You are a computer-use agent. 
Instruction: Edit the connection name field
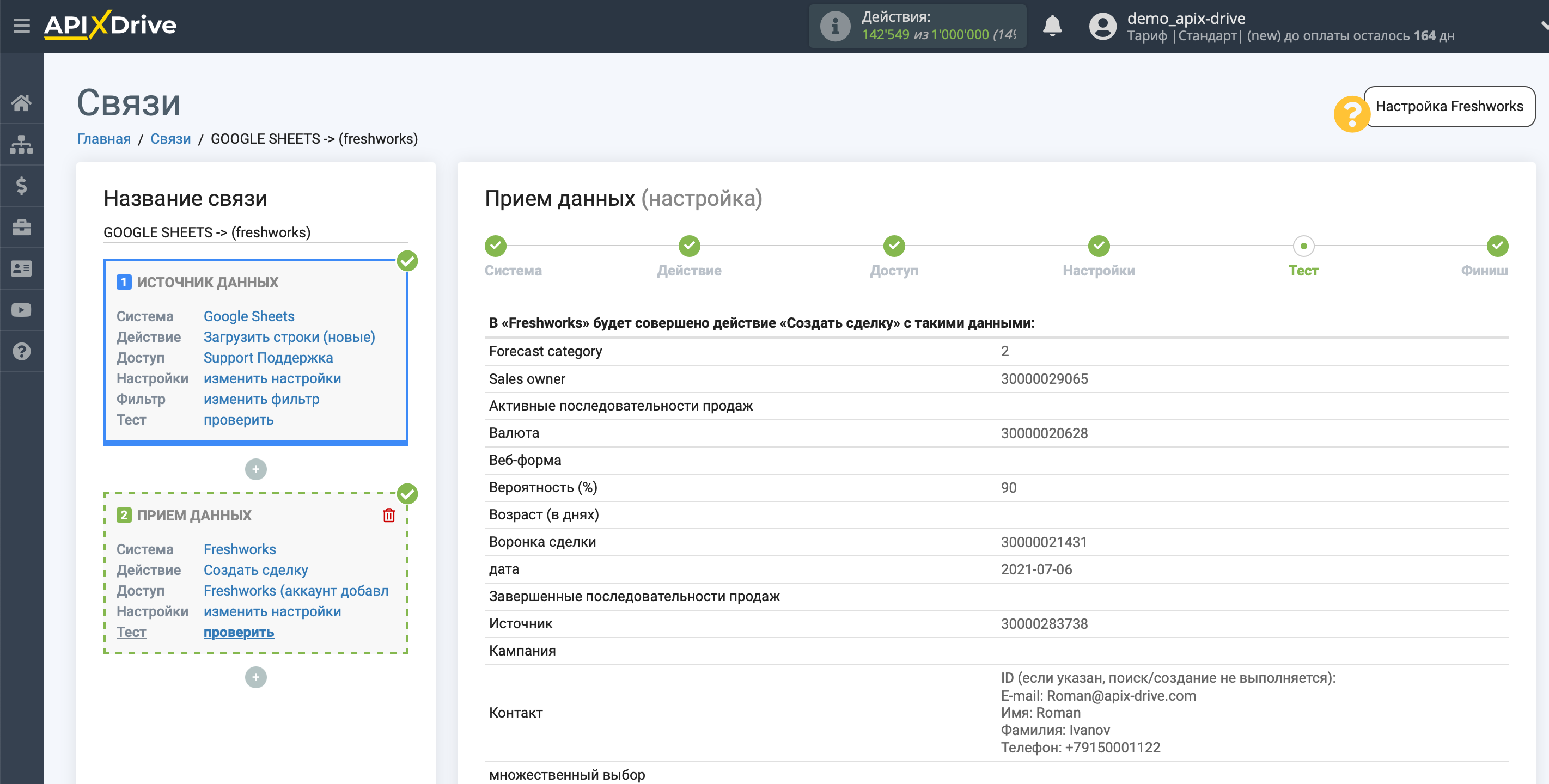pyautogui.click(x=255, y=232)
